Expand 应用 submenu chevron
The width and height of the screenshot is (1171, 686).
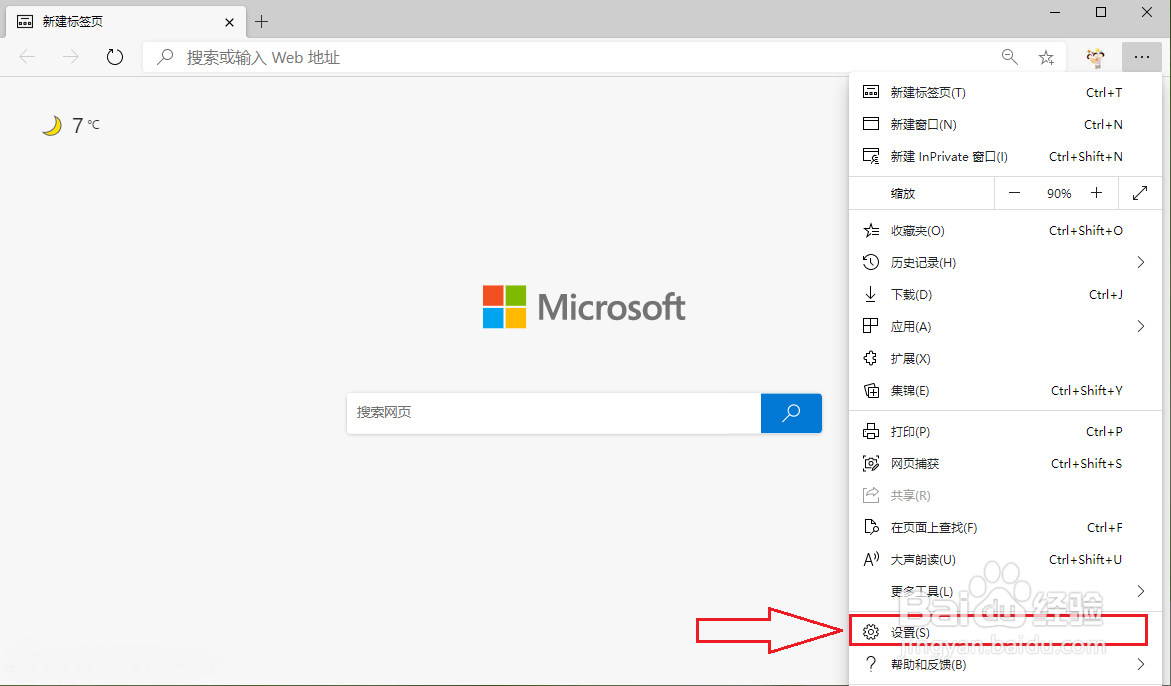coord(1140,326)
